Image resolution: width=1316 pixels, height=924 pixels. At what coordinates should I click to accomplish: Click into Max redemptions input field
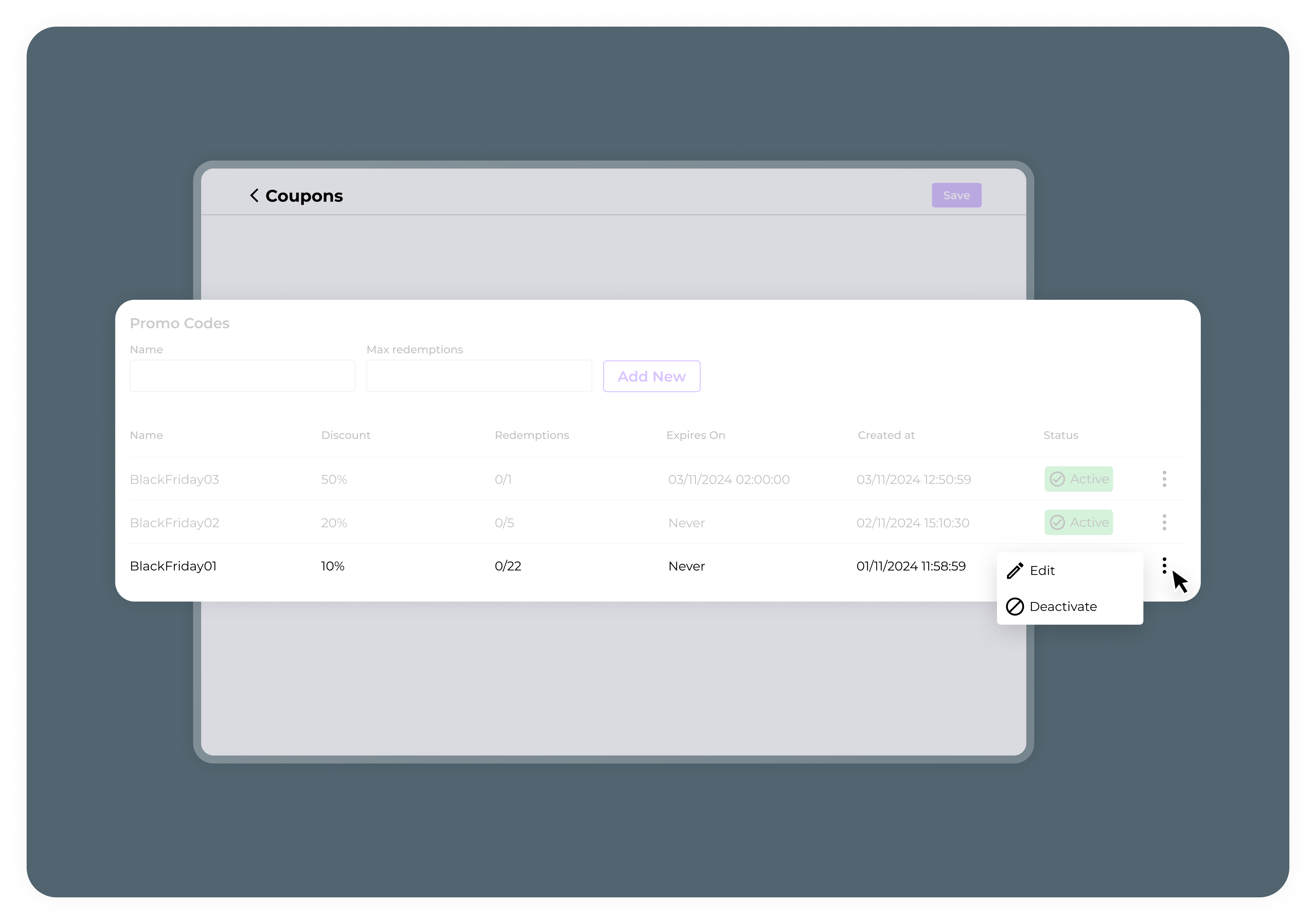(x=479, y=376)
